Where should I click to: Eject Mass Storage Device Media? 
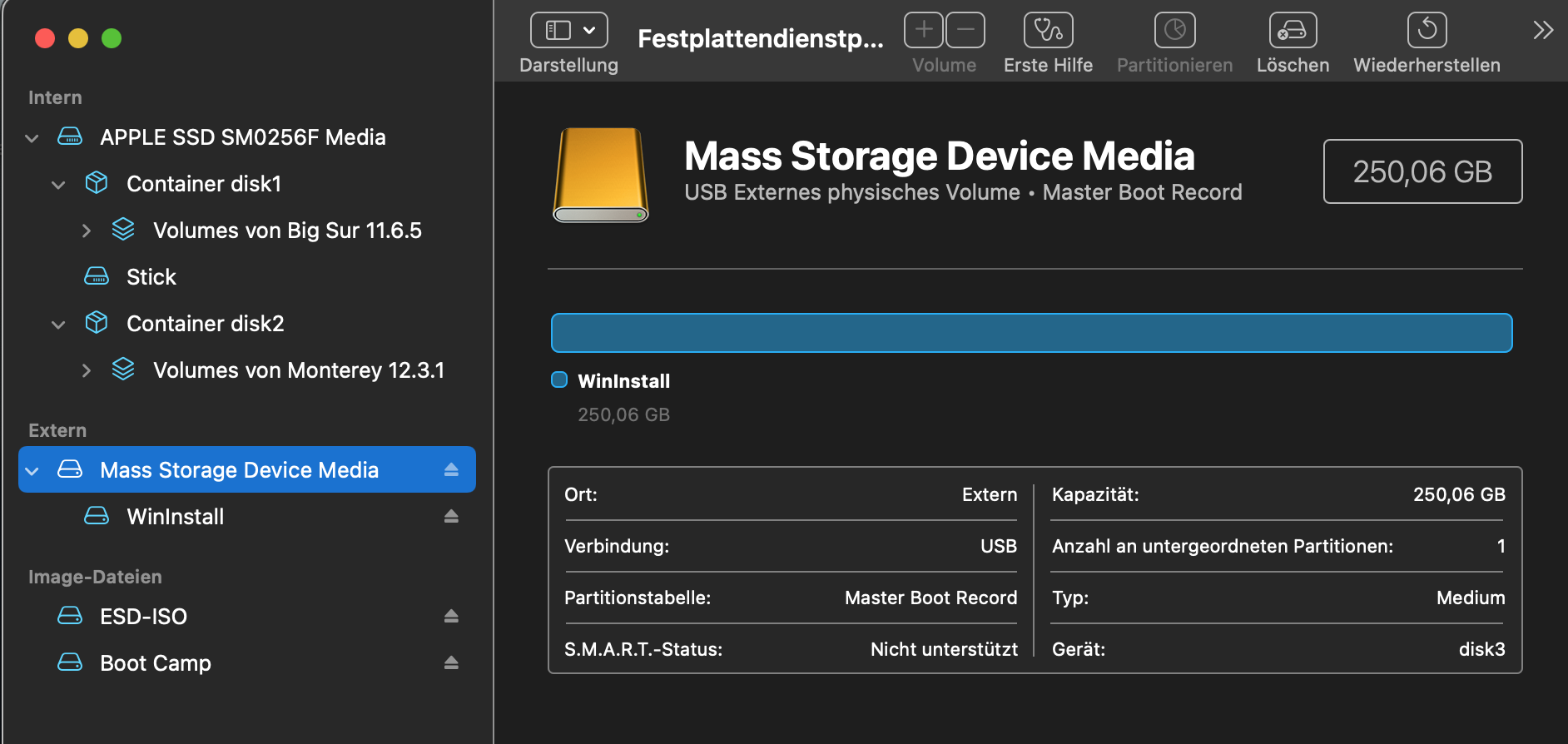click(451, 470)
